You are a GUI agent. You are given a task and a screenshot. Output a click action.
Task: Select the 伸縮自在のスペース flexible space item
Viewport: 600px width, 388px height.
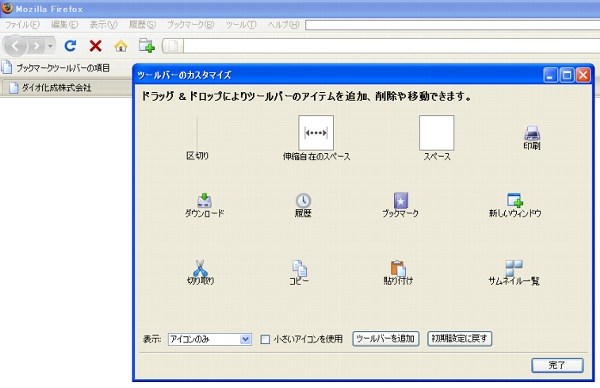(316, 138)
